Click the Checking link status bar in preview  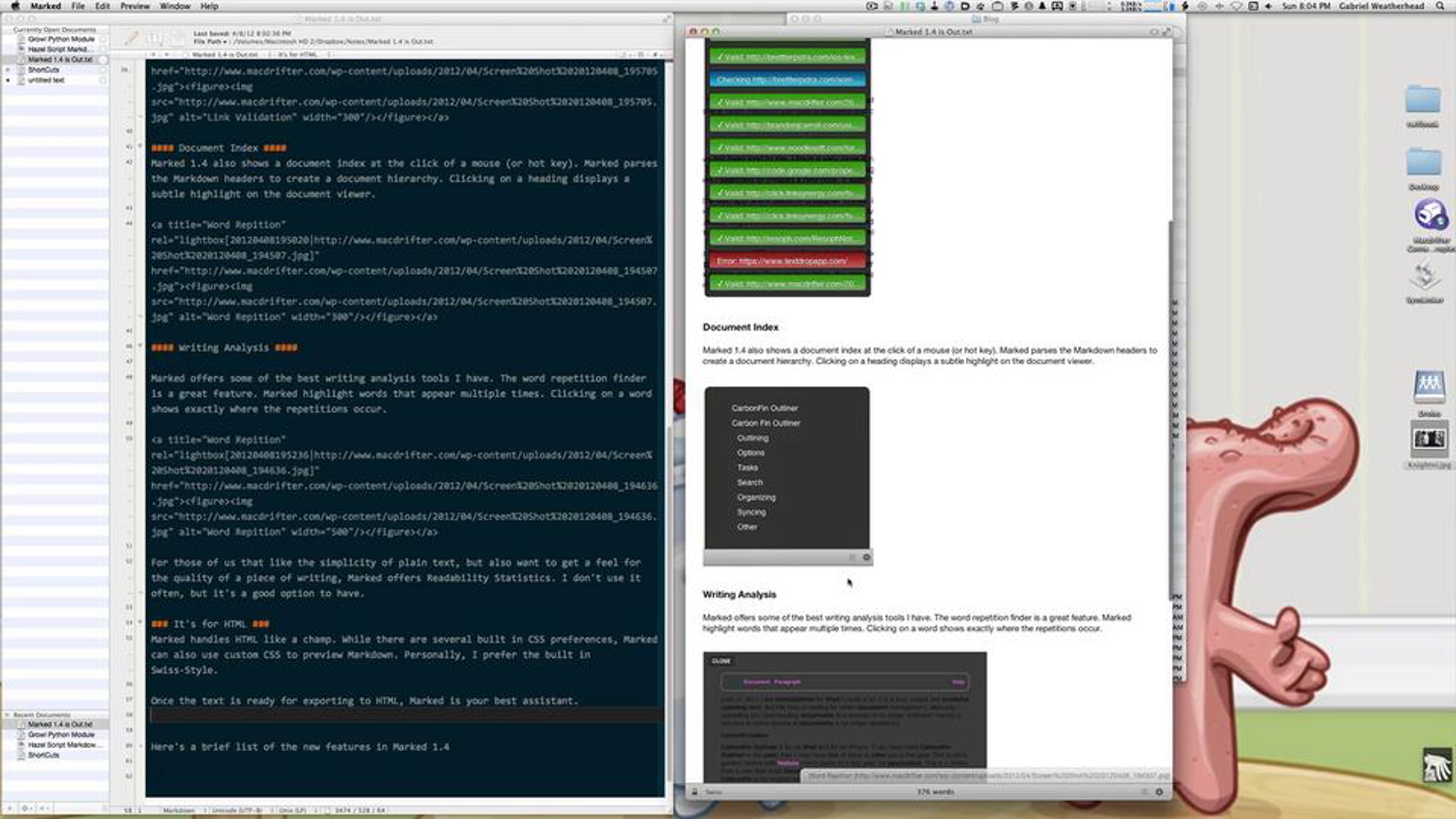pyautogui.click(x=787, y=79)
